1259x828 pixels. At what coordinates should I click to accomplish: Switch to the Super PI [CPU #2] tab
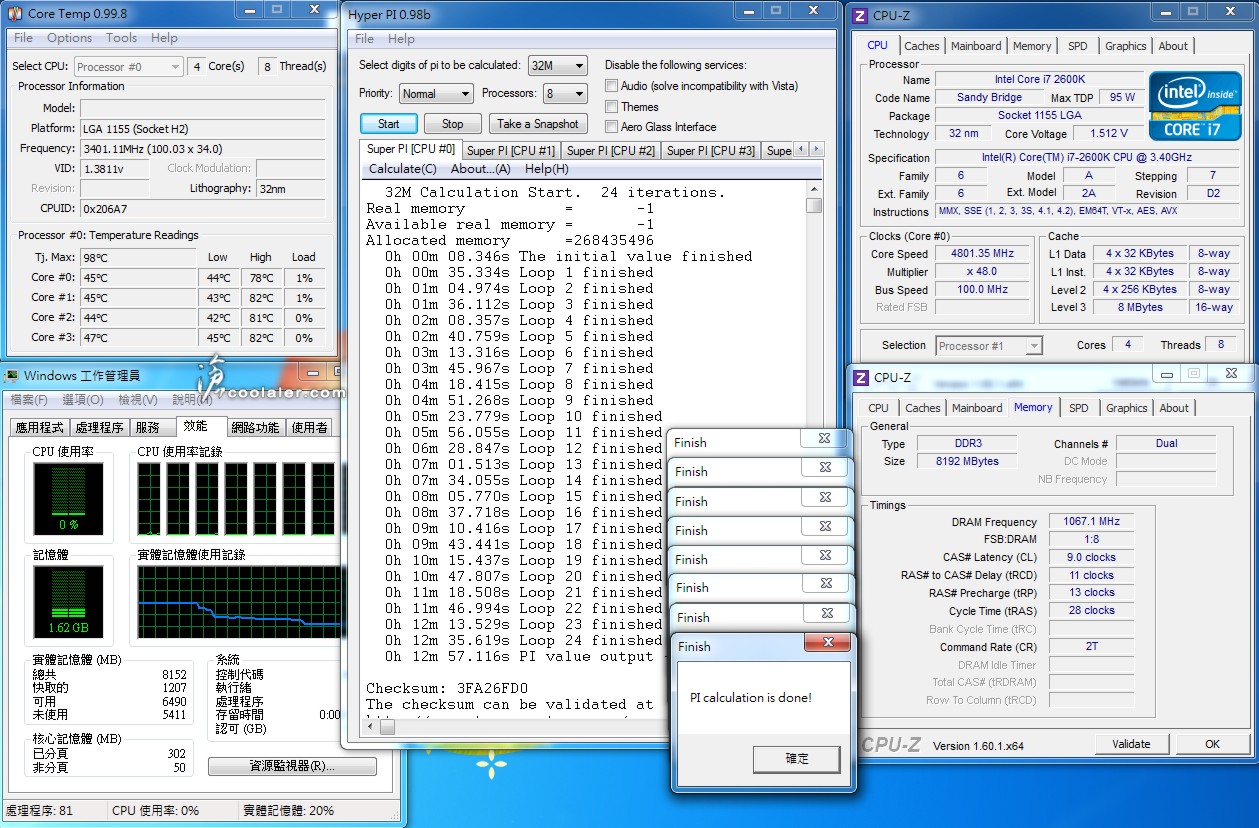coord(611,151)
